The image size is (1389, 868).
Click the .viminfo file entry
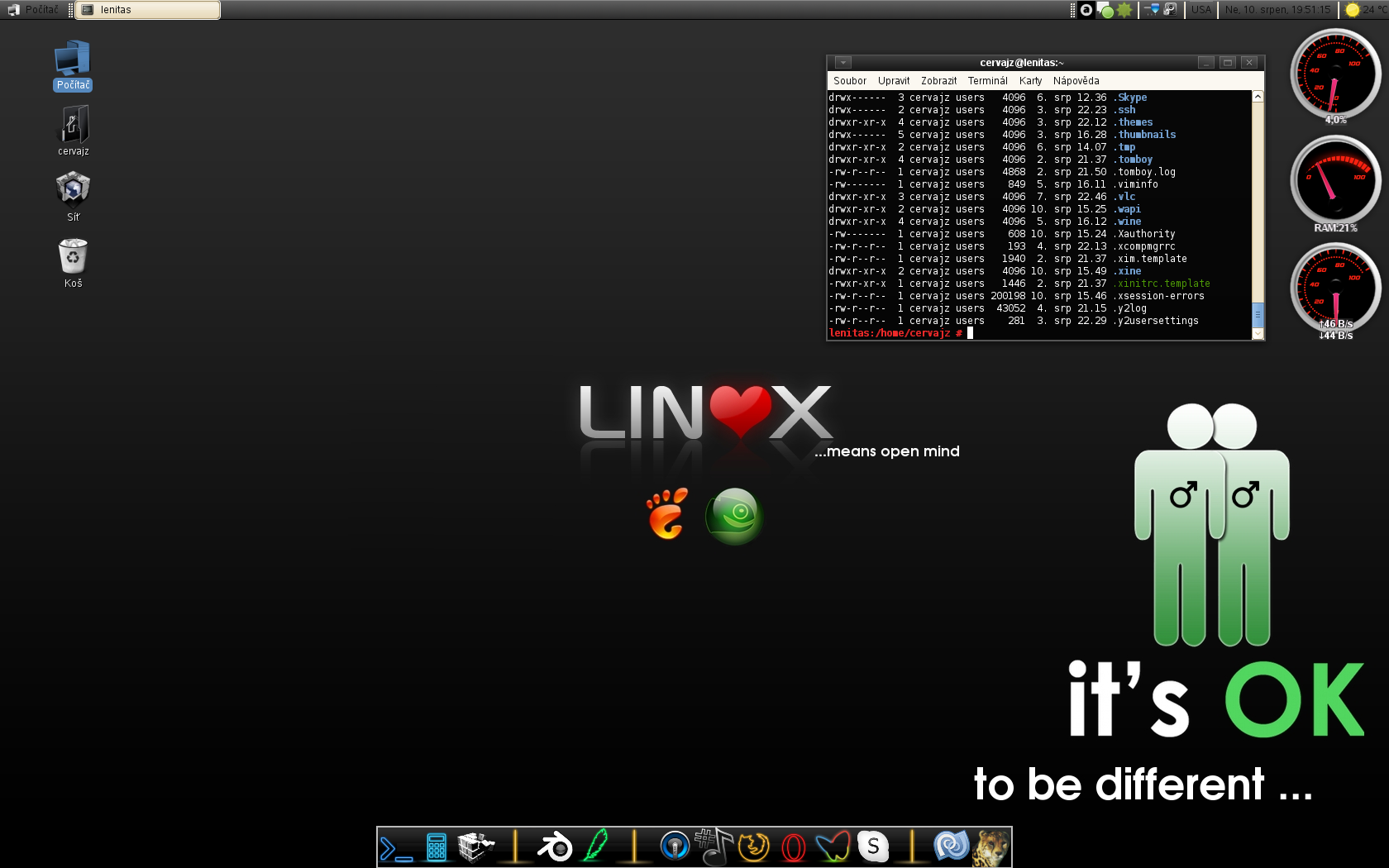coord(1135,184)
